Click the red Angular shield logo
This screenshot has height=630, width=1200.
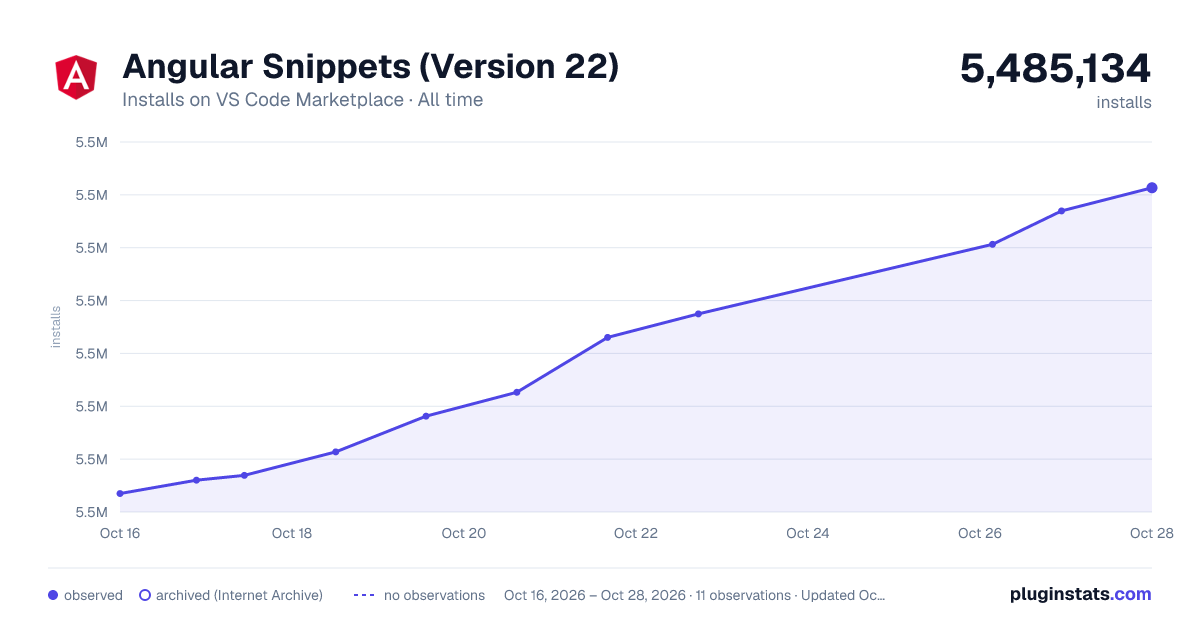point(76,77)
